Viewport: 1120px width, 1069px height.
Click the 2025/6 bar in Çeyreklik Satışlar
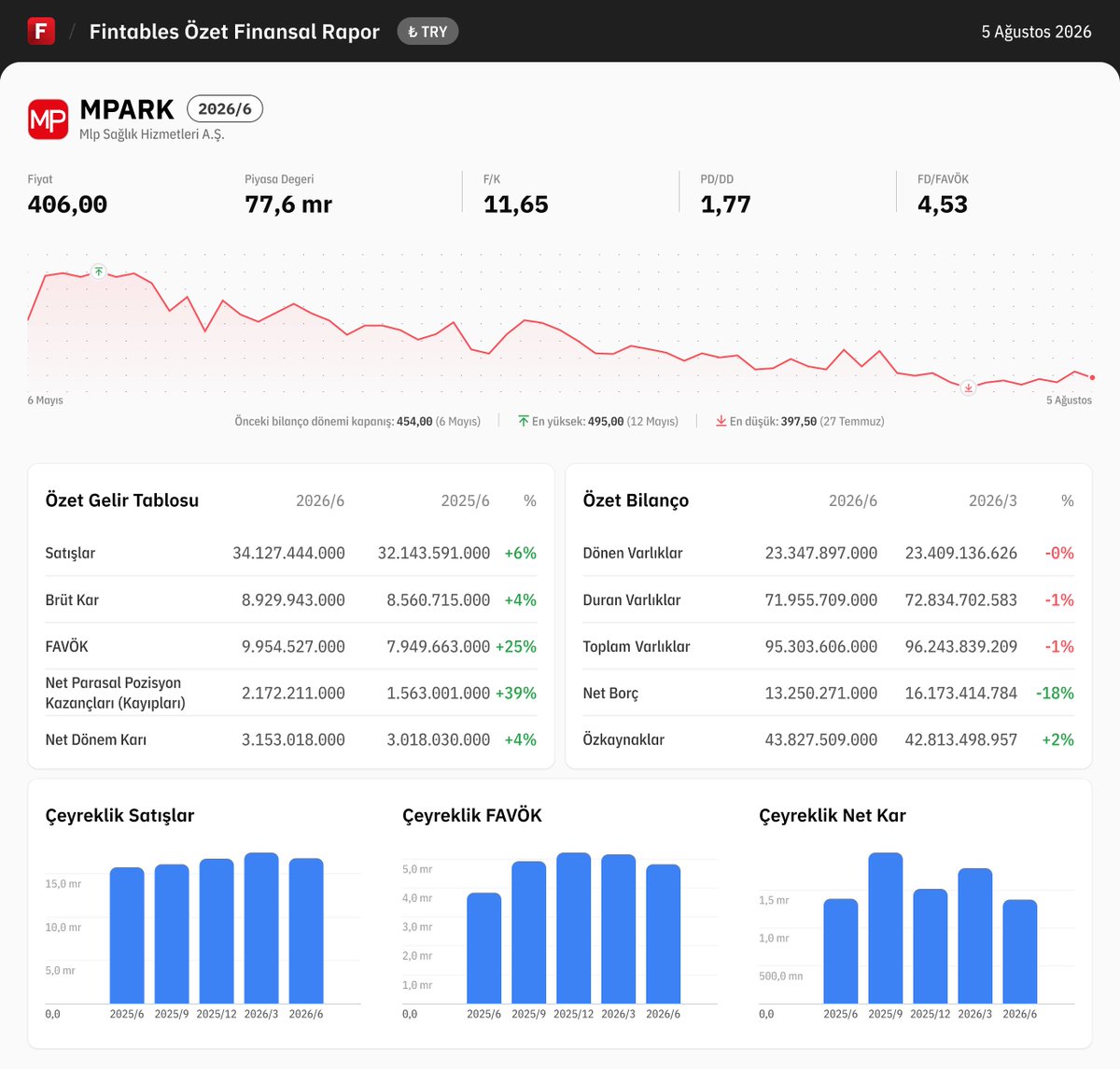click(127, 935)
